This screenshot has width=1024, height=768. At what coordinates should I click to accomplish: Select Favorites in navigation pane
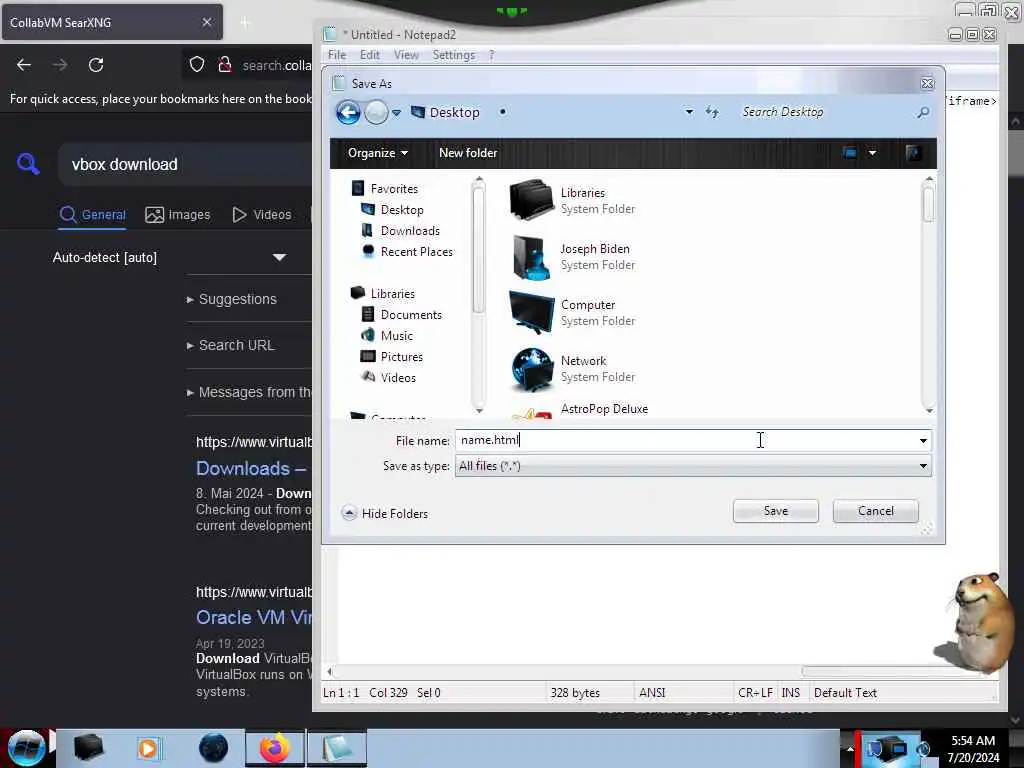click(394, 189)
